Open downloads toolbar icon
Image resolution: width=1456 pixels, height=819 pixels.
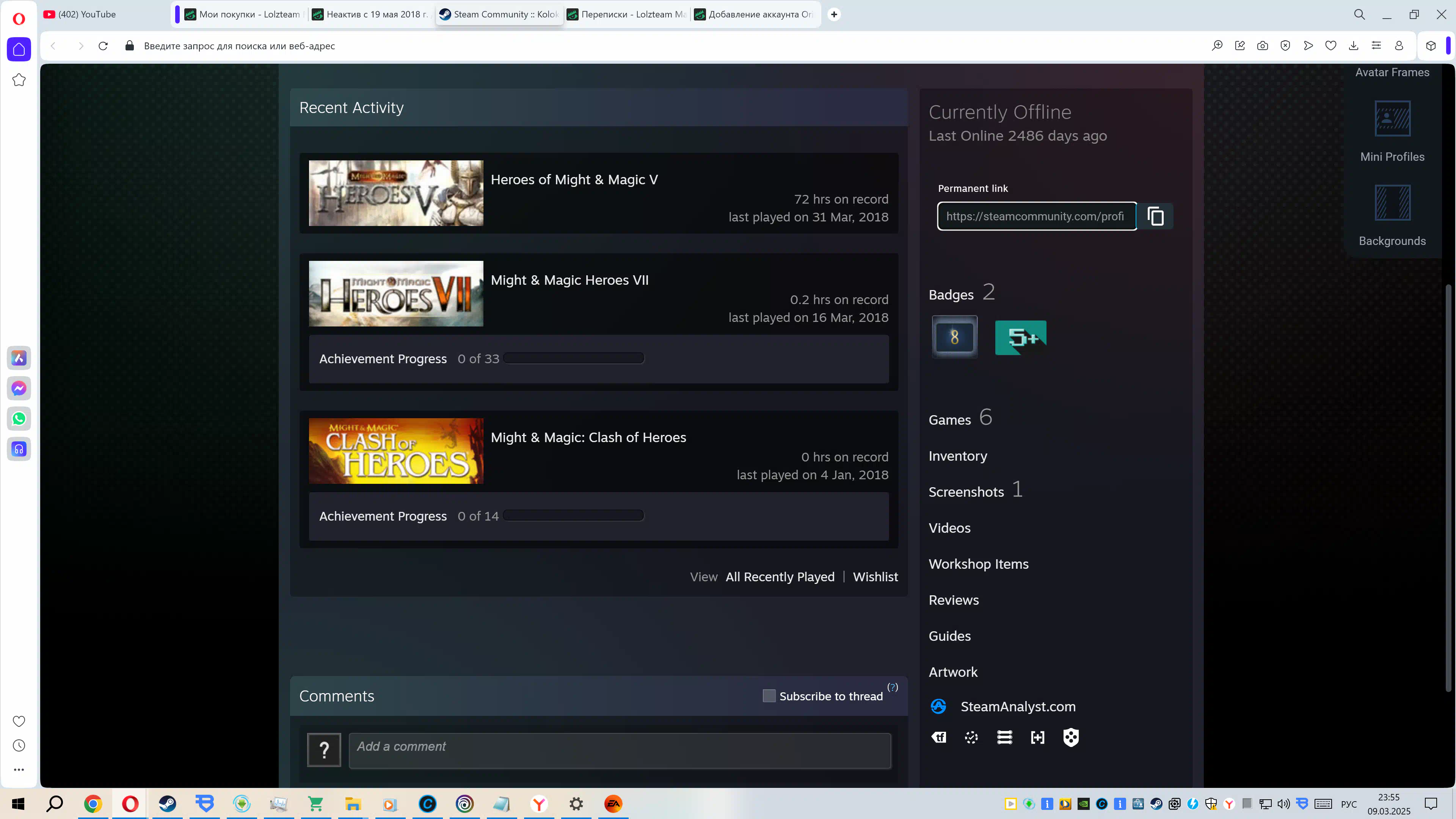click(x=1354, y=46)
